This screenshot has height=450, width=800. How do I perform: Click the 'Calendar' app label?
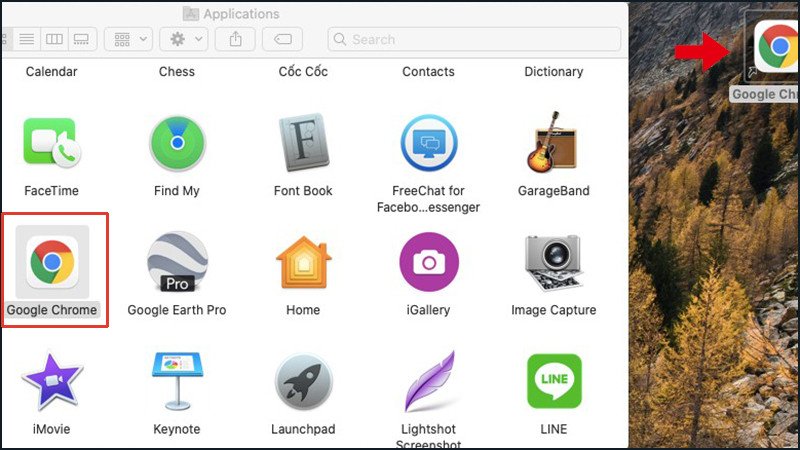[52, 71]
